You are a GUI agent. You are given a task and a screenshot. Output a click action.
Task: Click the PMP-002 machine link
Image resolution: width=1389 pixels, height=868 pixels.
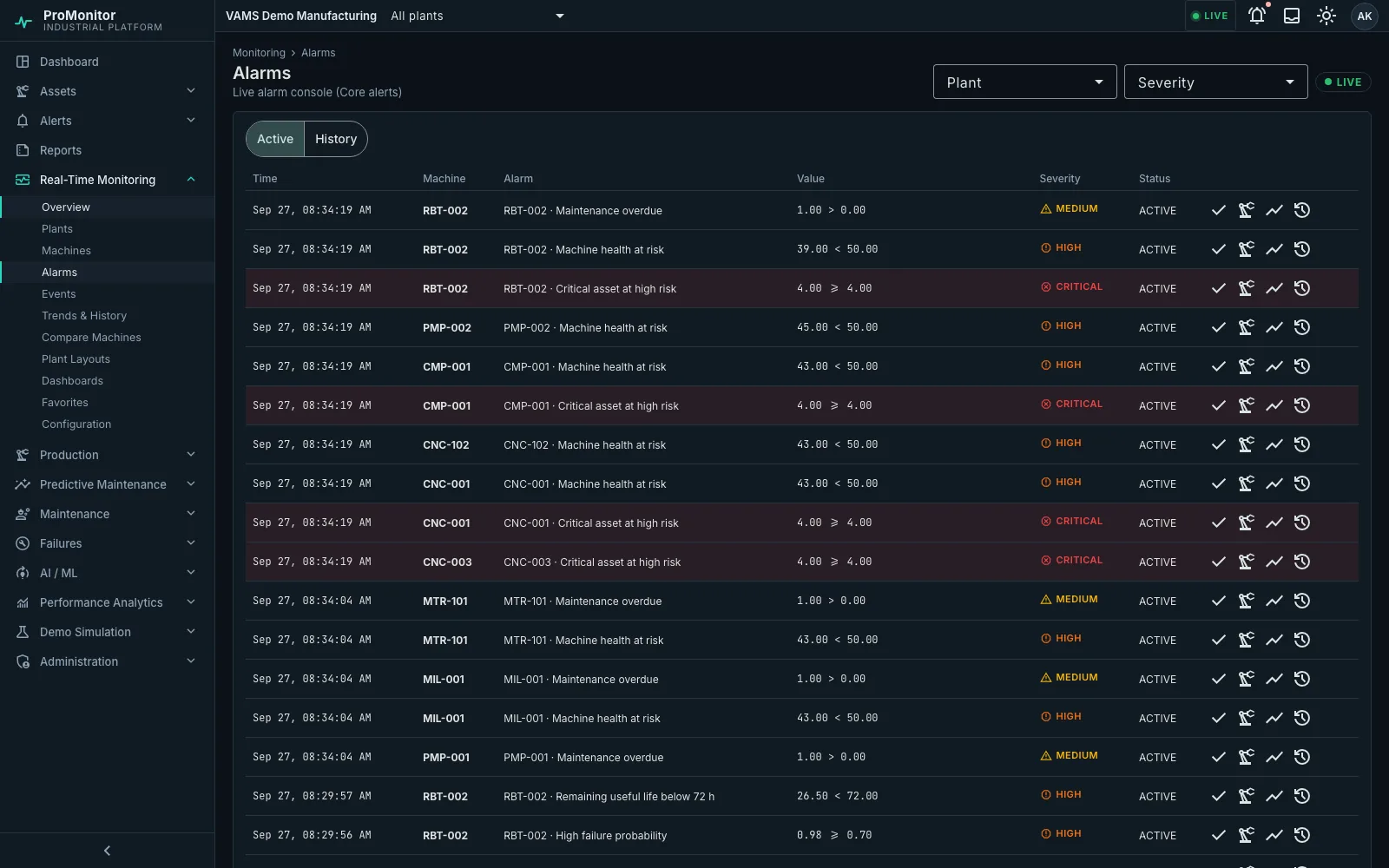[447, 327]
